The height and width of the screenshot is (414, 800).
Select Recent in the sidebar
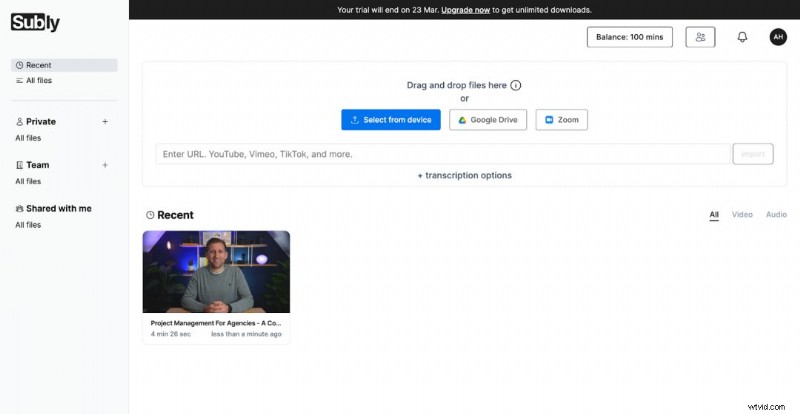coord(64,65)
